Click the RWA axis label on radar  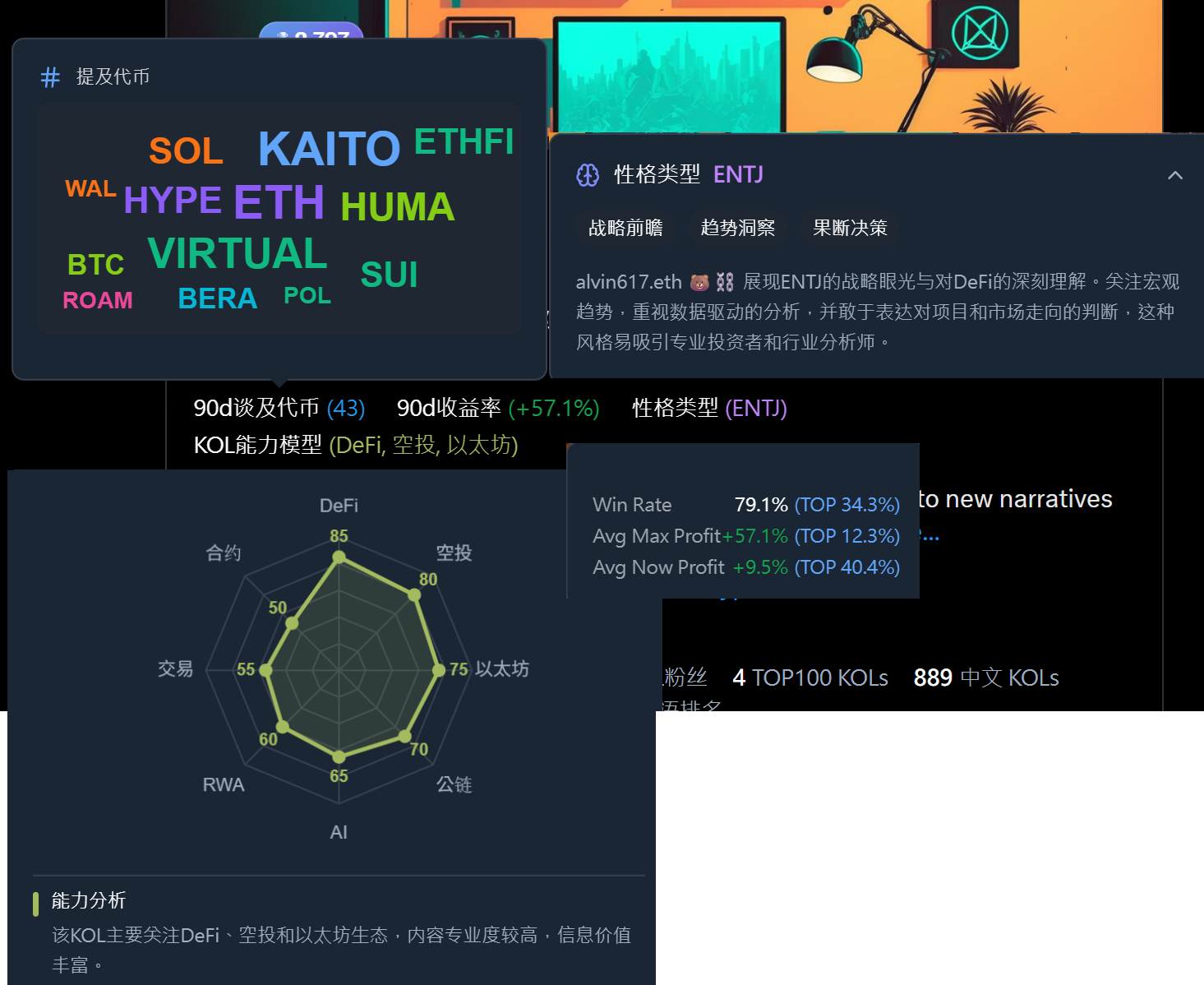tap(224, 785)
